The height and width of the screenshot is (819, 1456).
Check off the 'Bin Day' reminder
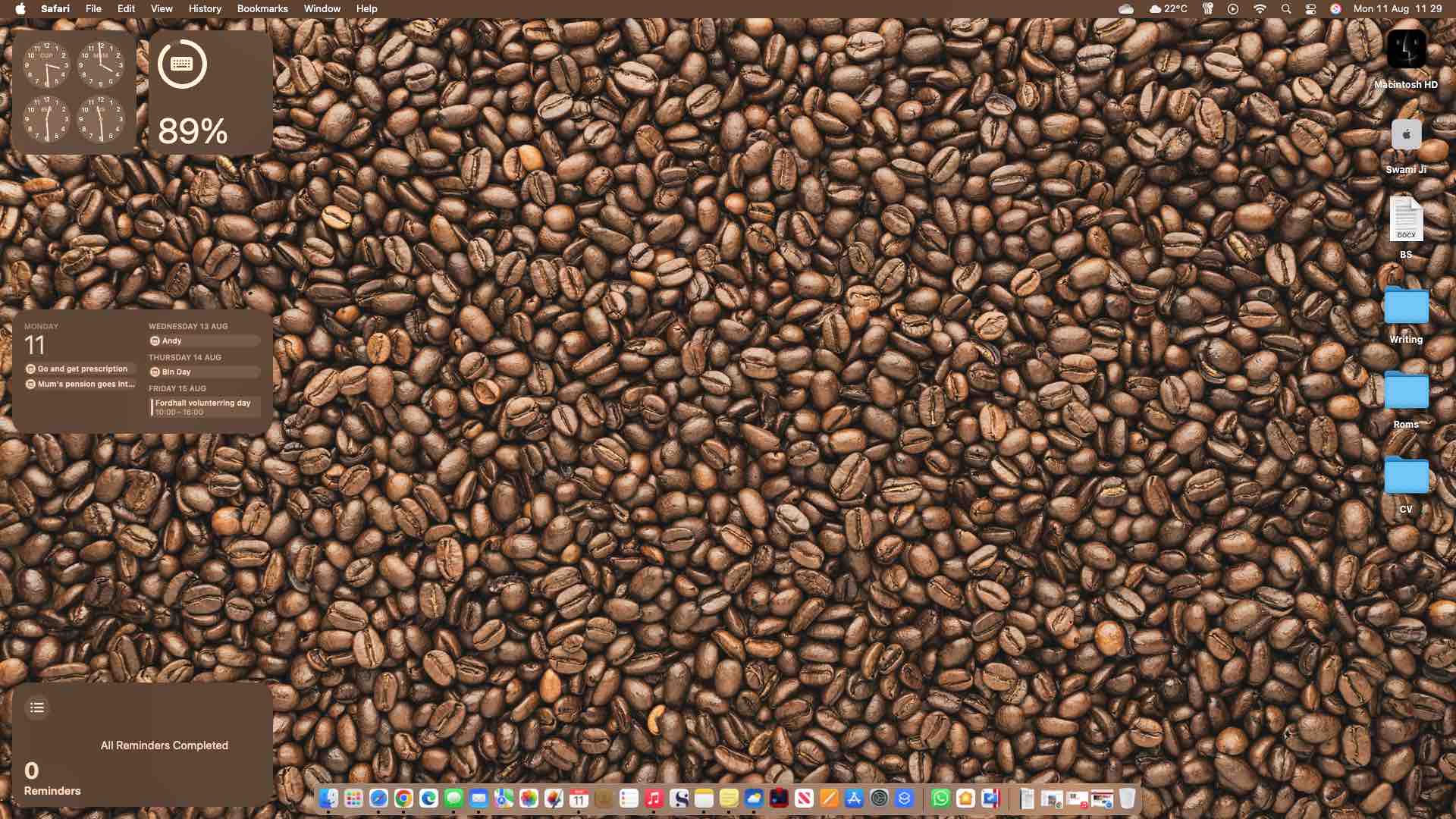[x=155, y=372]
